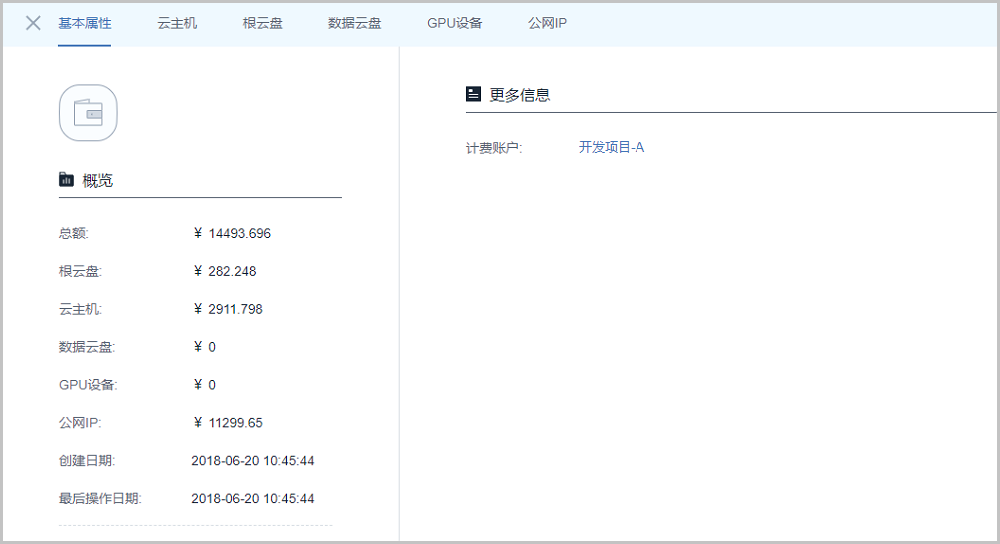Click the 概览 chart icon
Screen dimensions: 1000x544
pyautogui.click(x=66, y=180)
